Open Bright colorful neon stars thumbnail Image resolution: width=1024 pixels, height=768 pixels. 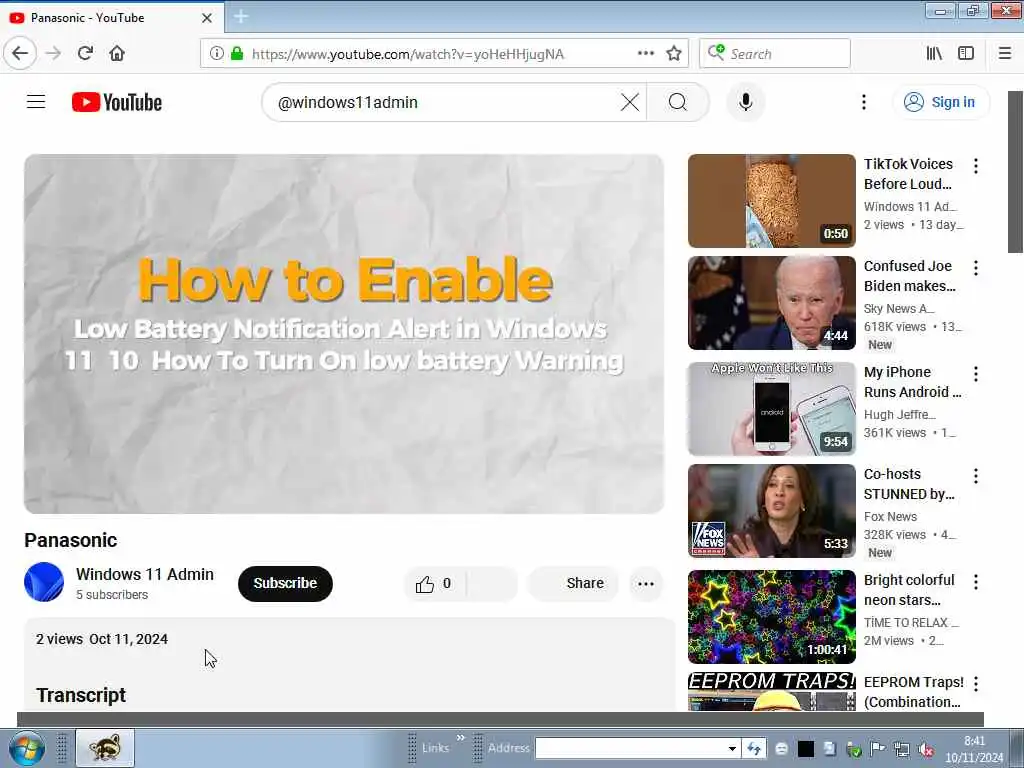pos(771,616)
